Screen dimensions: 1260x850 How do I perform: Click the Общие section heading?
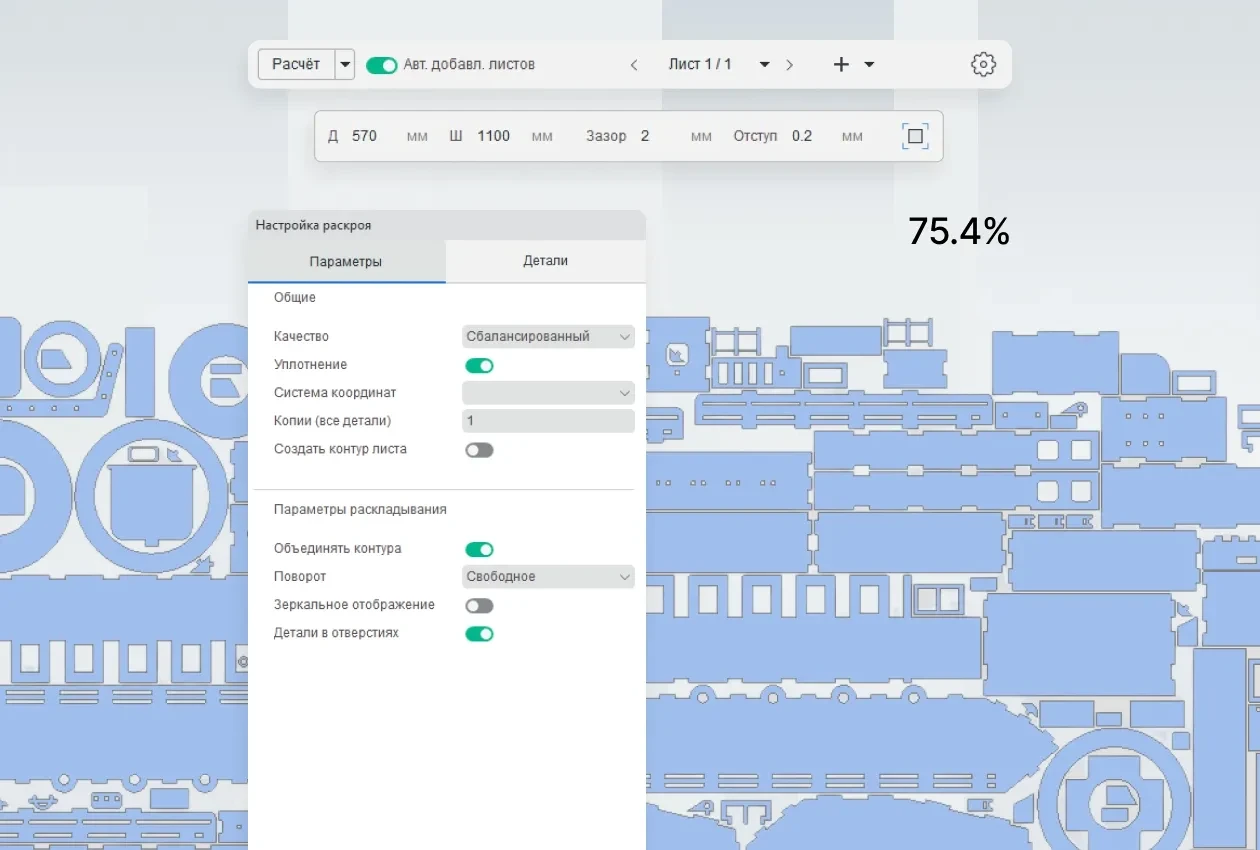(x=295, y=298)
